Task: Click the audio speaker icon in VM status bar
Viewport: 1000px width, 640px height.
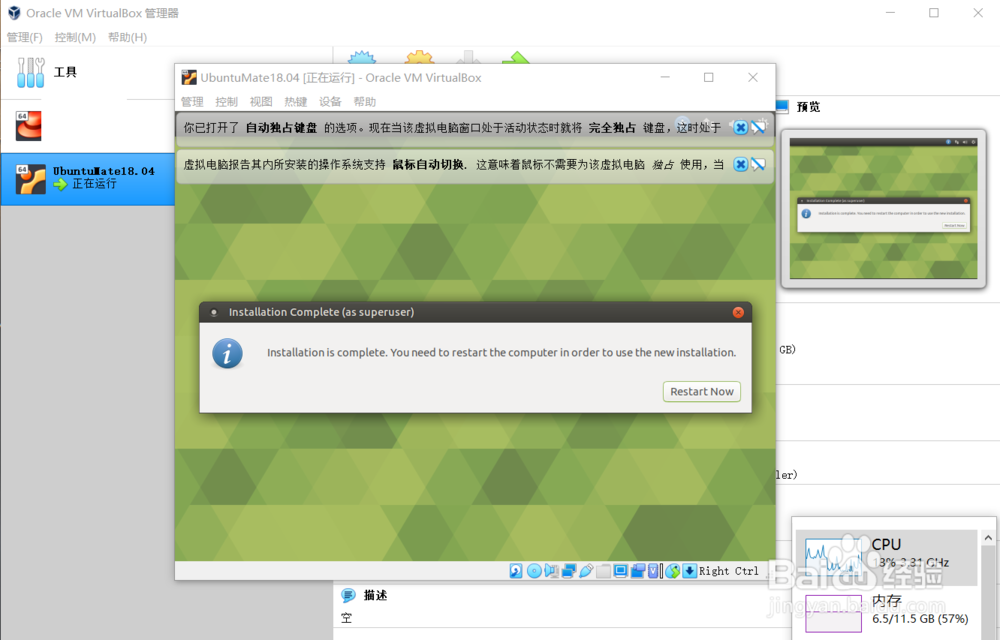Action: click(x=551, y=571)
